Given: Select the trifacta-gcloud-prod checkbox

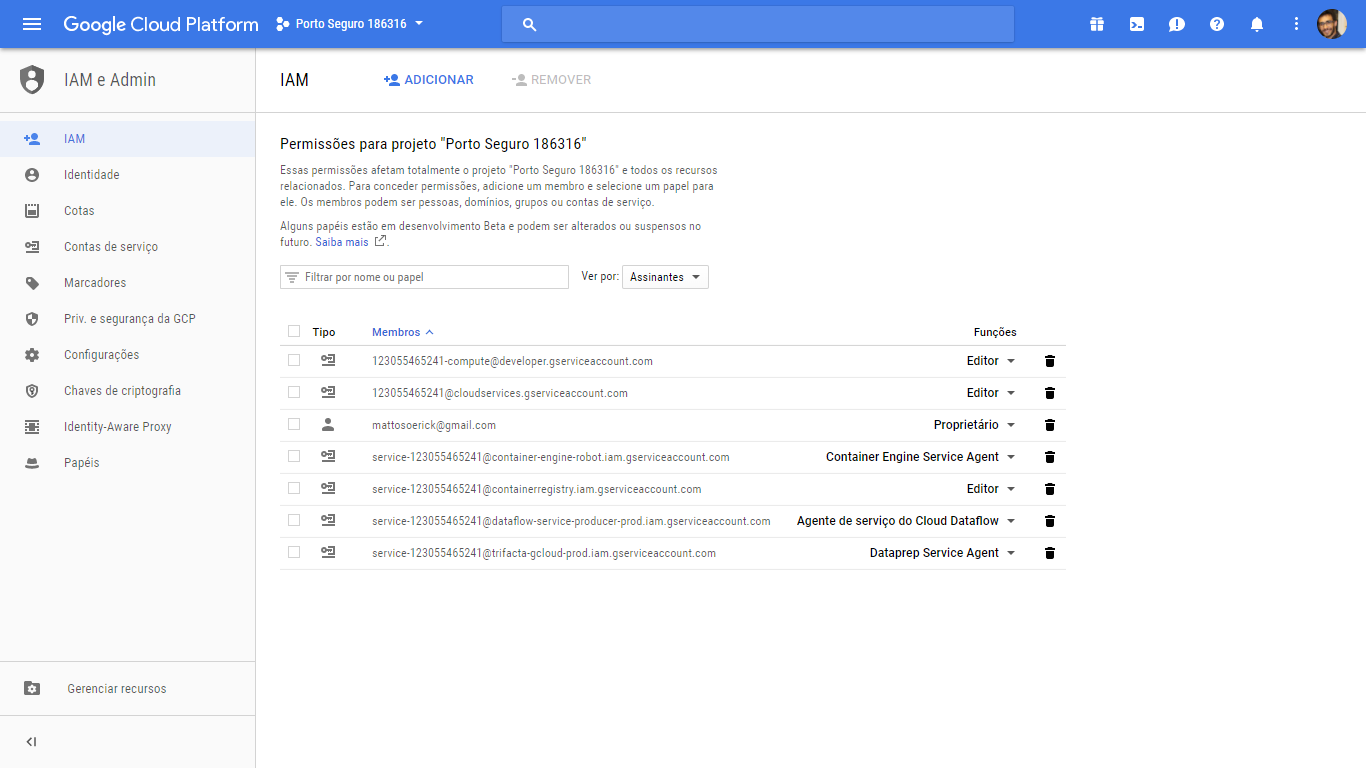Looking at the screenshot, I should [294, 552].
